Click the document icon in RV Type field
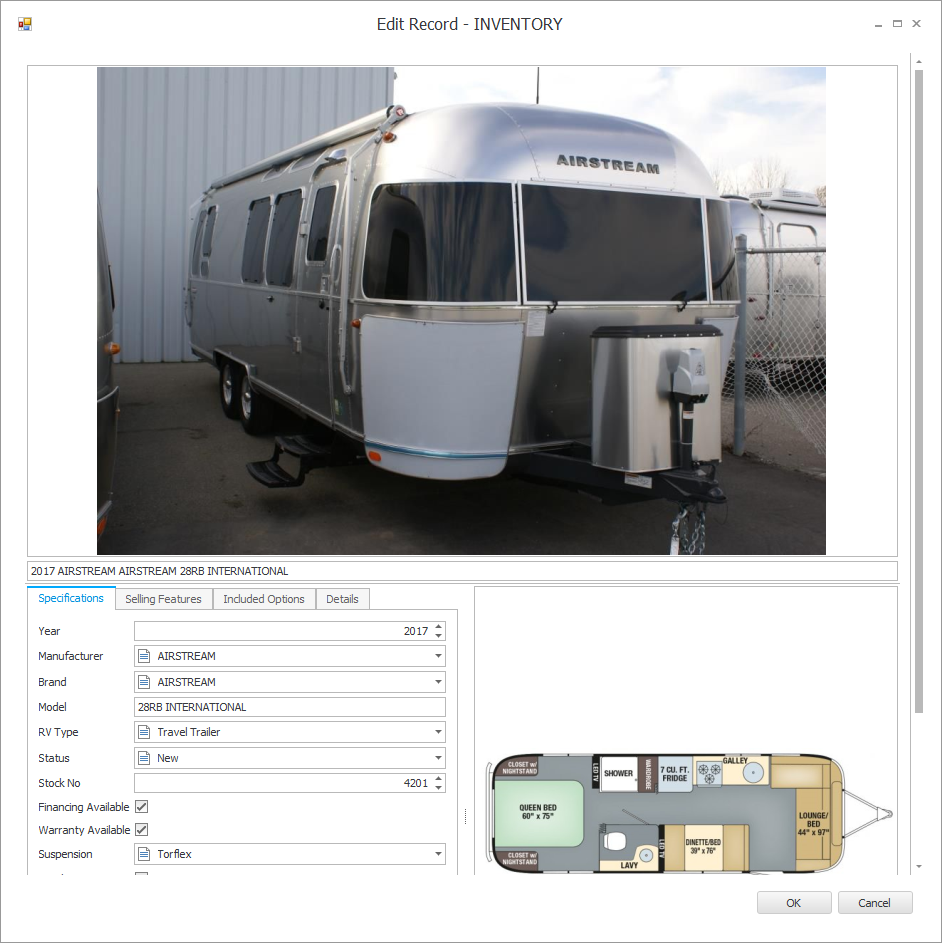The height and width of the screenshot is (943, 942). click(144, 732)
